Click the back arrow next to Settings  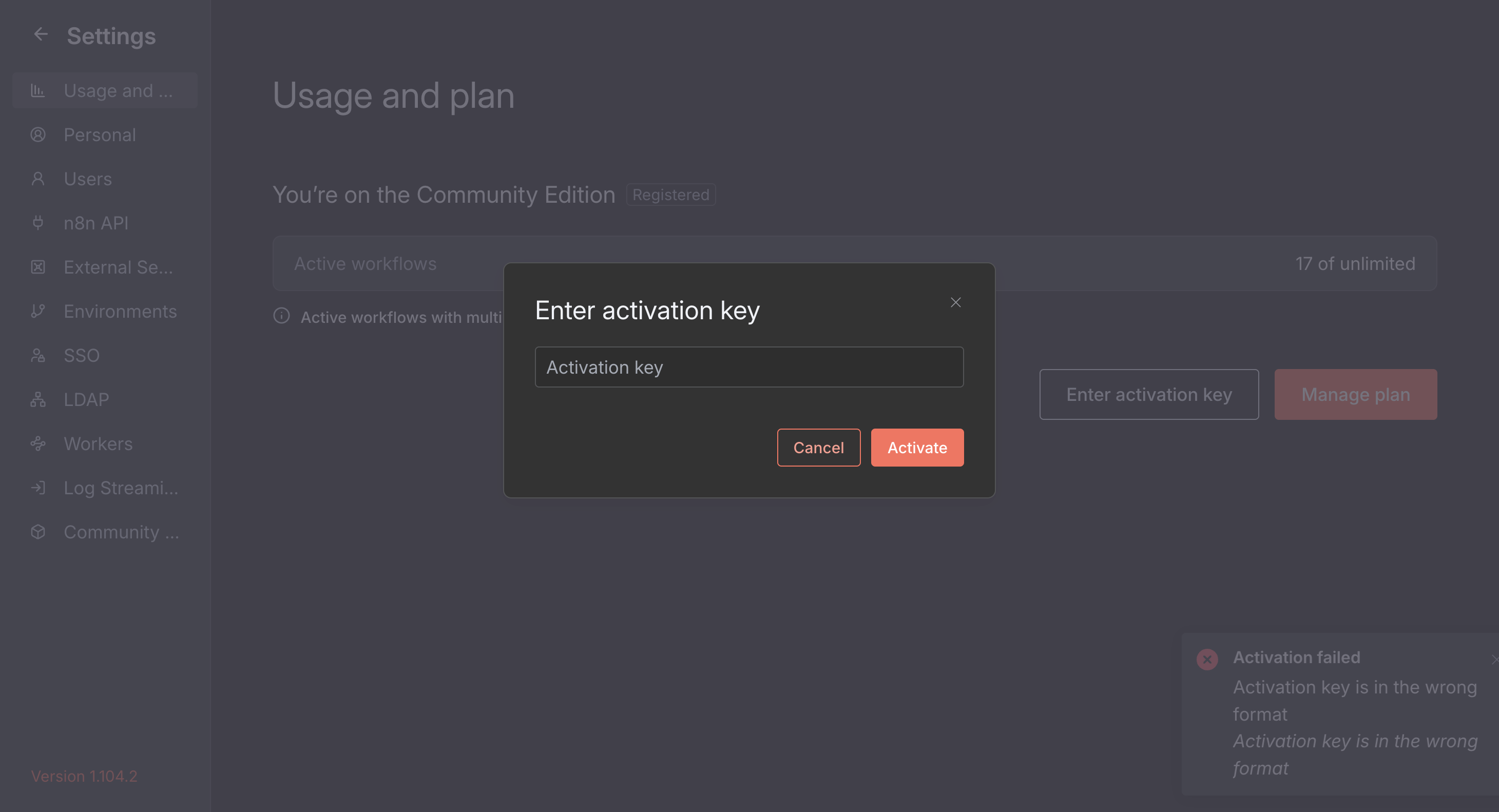[40, 34]
